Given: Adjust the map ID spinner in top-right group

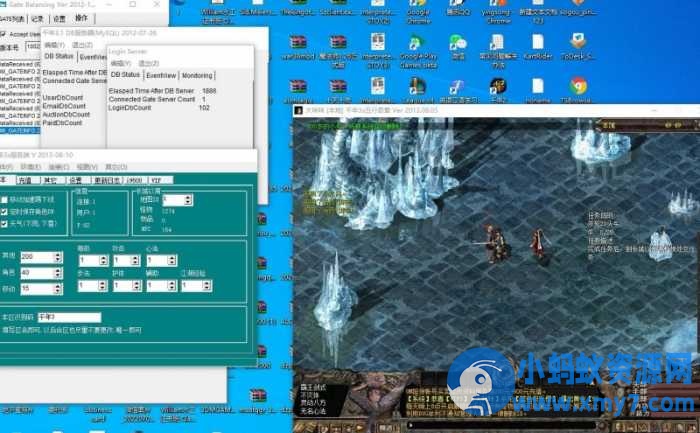Looking at the screenshot, I should (x=177, y=200).
